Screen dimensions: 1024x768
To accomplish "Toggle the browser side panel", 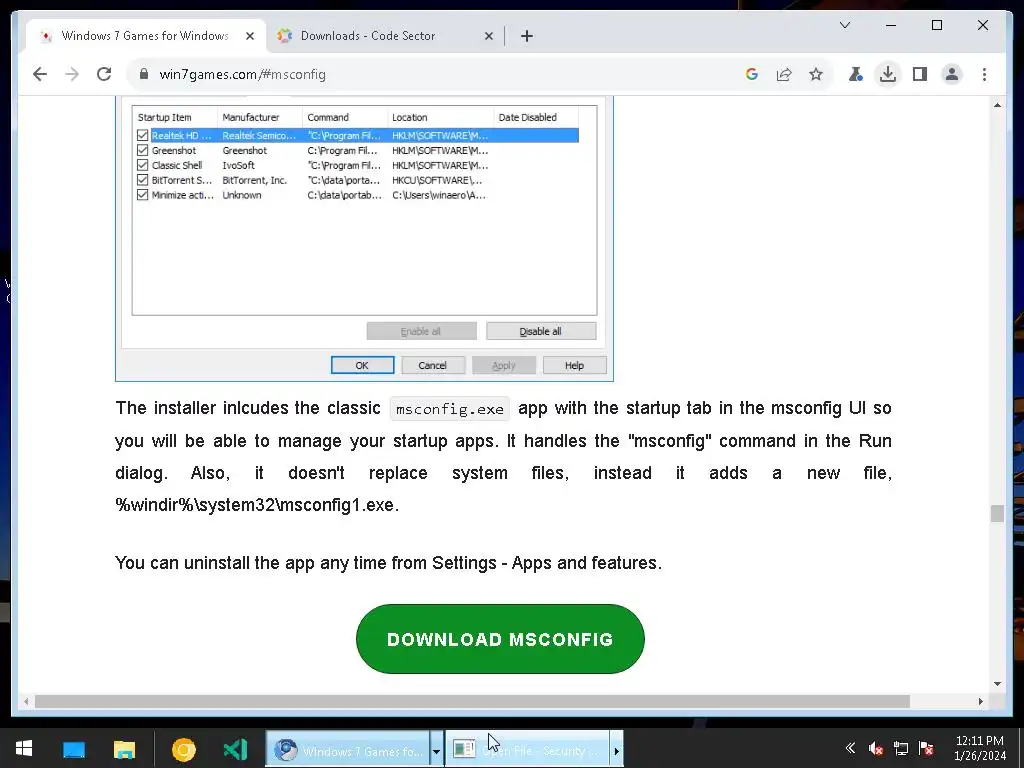I will click(x=920, y=74).
